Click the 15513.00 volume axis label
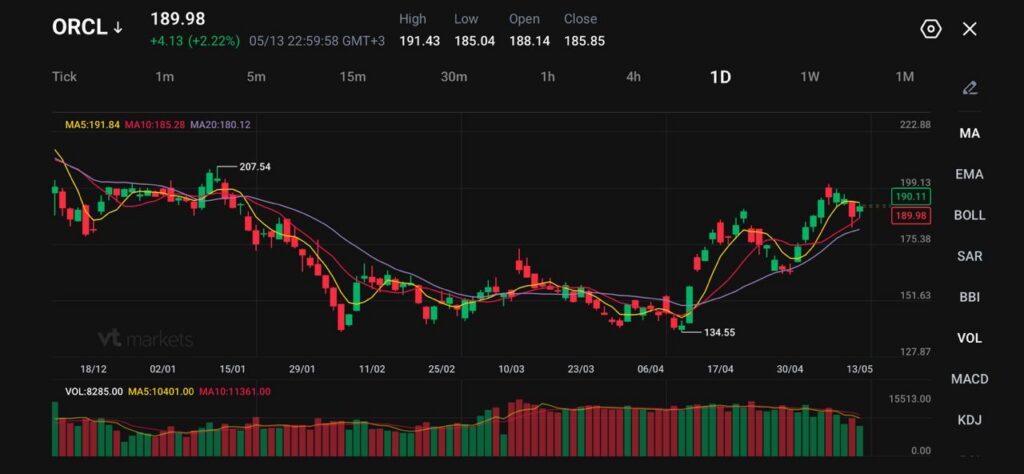Viewport: 1024px width, 474px height. point(909,398)
